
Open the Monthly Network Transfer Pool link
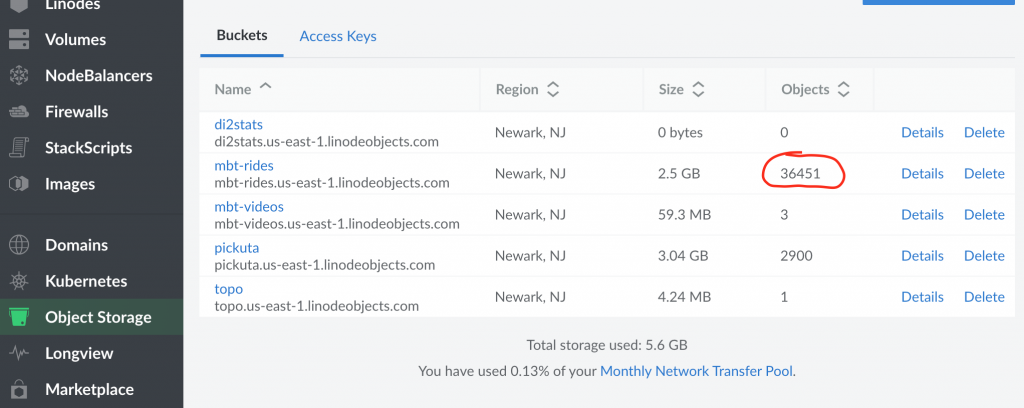click(x=696, y=371)
